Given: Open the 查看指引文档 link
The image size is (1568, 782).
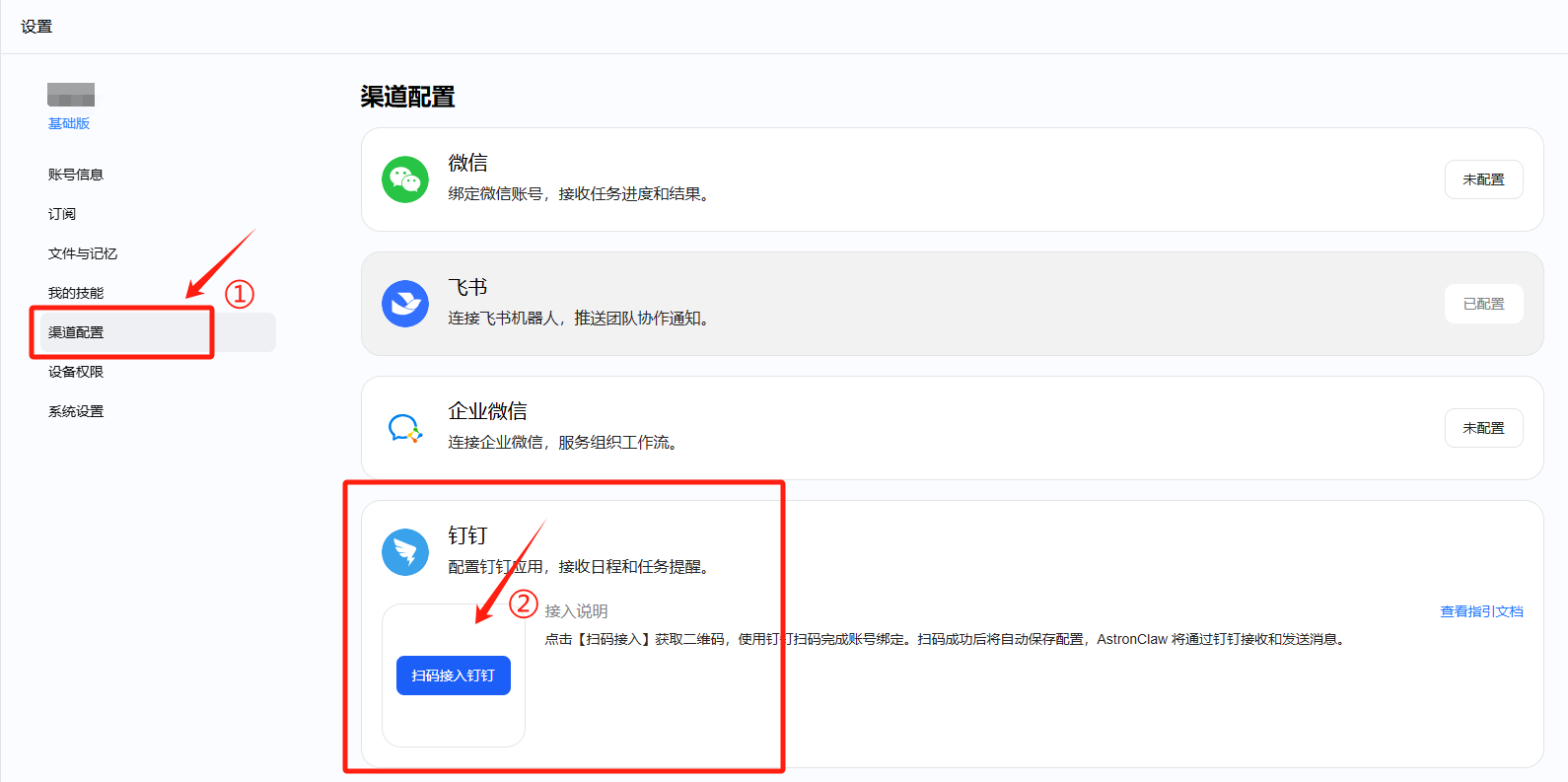Looking at the screenshot, I should point(1481,611).
